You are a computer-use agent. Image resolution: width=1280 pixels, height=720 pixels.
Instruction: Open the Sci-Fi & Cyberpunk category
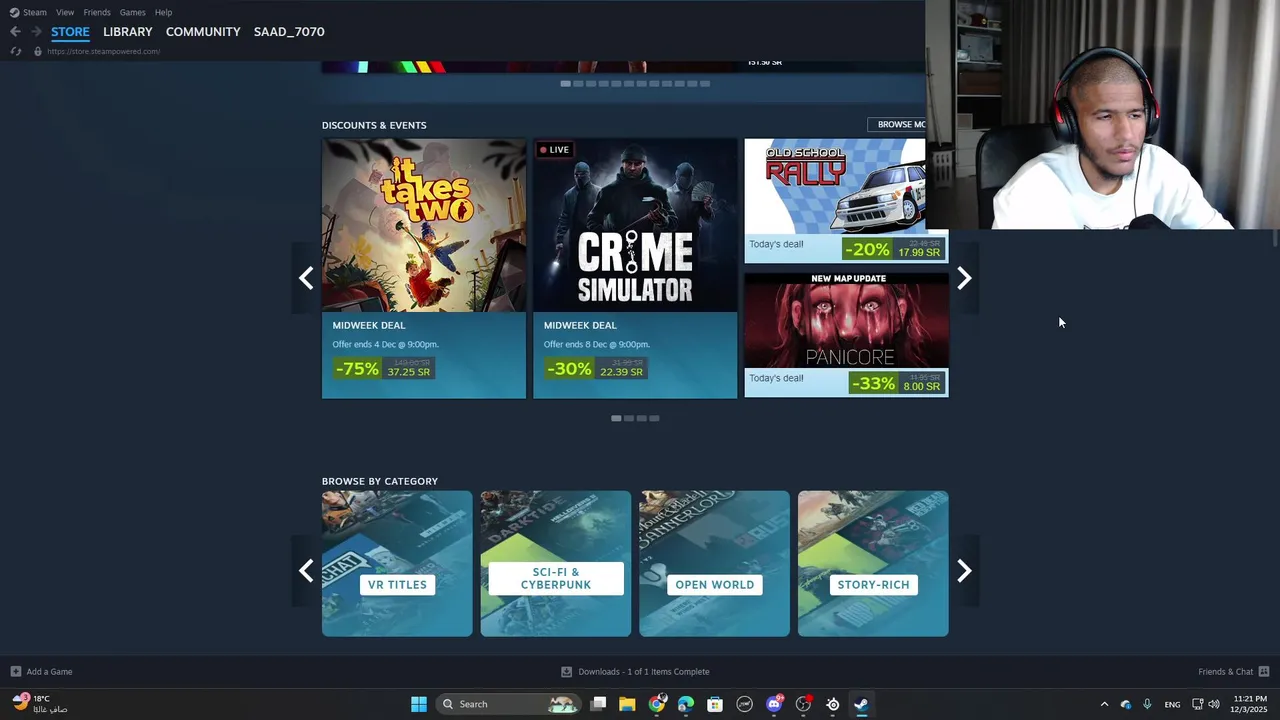point(556,564)
